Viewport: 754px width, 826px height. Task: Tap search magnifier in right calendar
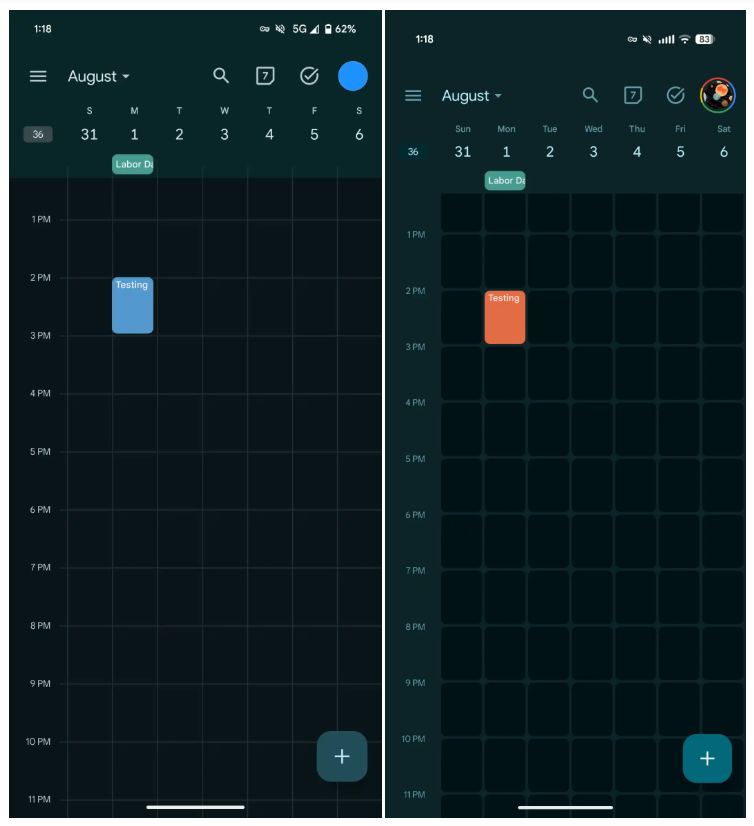590,95
